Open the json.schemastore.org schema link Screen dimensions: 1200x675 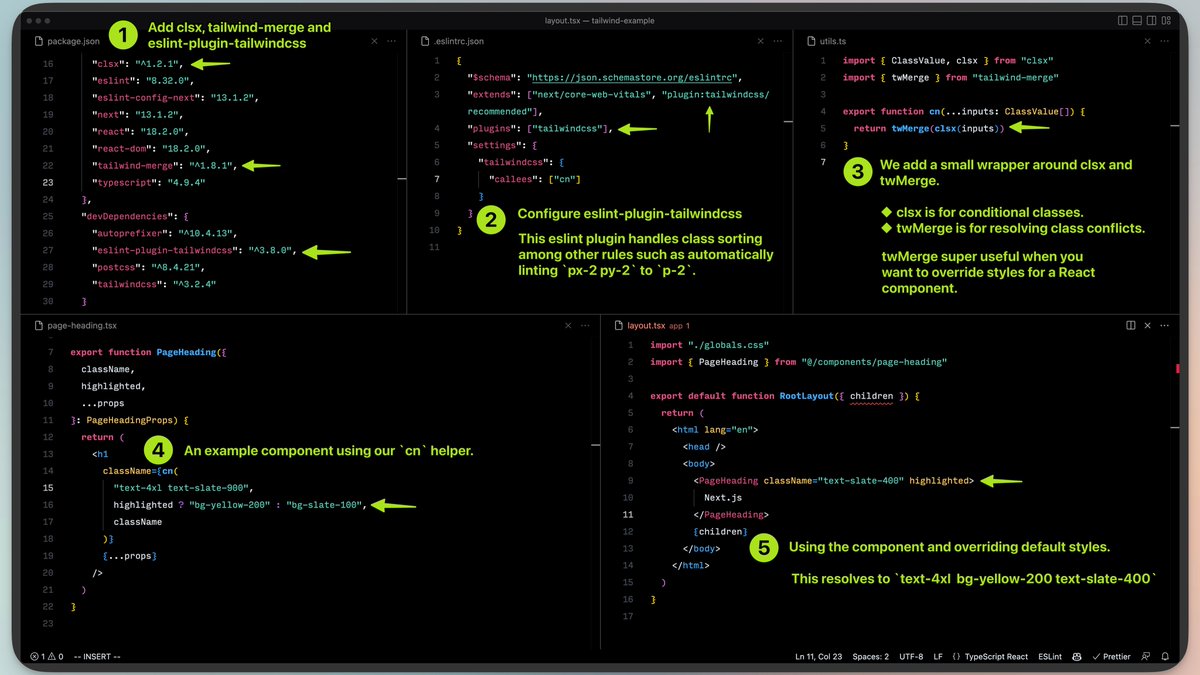click(x=636, y=77)
